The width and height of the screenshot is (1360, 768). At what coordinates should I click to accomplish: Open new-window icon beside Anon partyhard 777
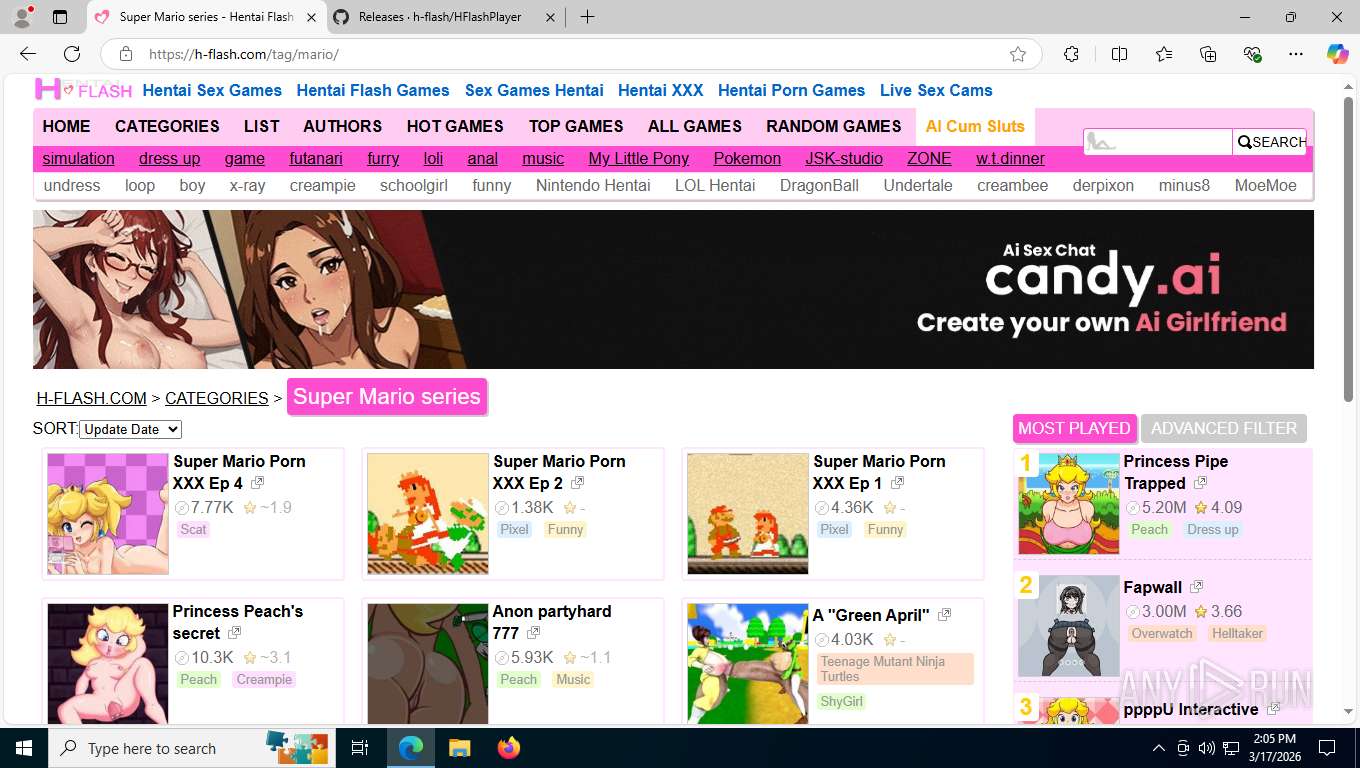pyautogui.click(x=533, y=633)
